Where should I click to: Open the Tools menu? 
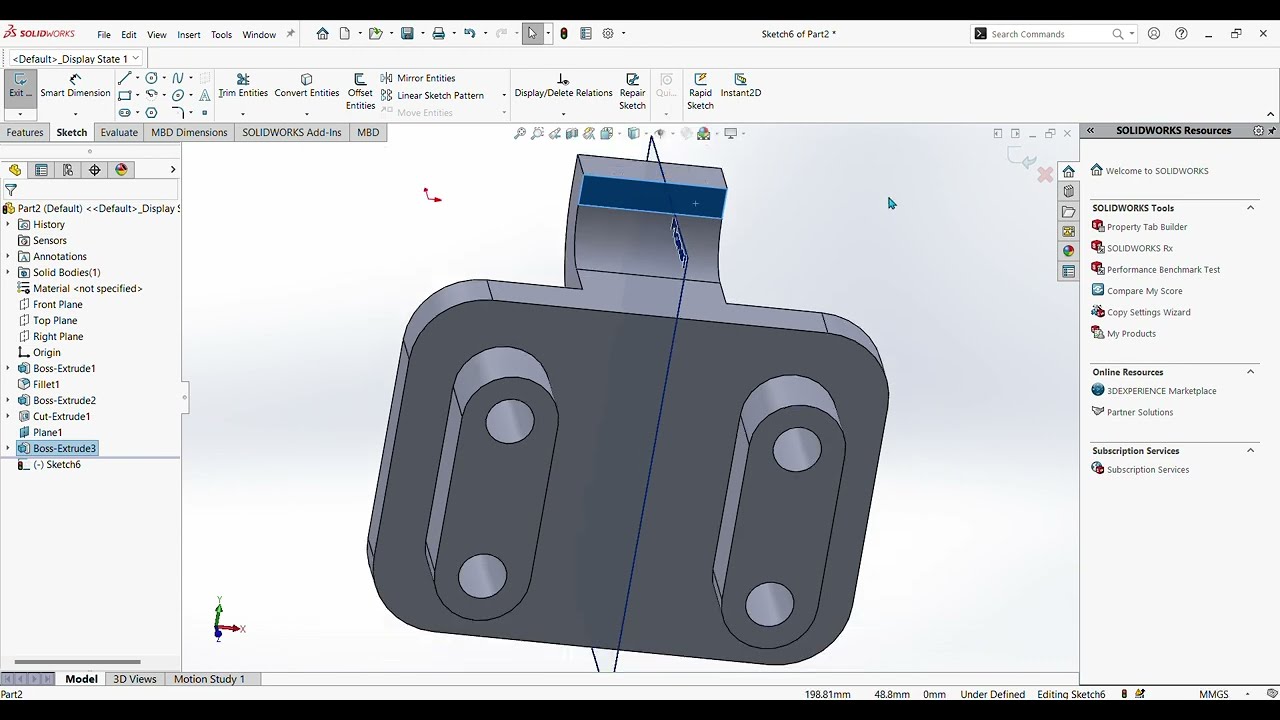[221, 35]
